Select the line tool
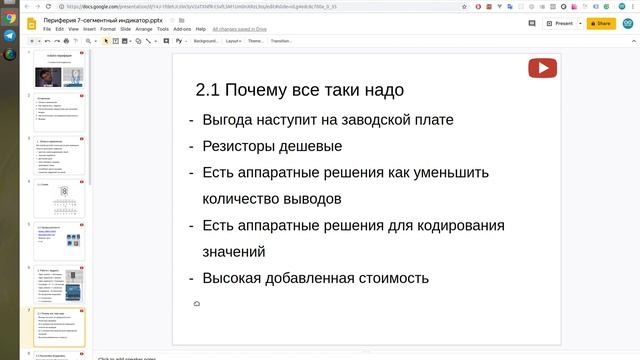 tap(148, 41)
